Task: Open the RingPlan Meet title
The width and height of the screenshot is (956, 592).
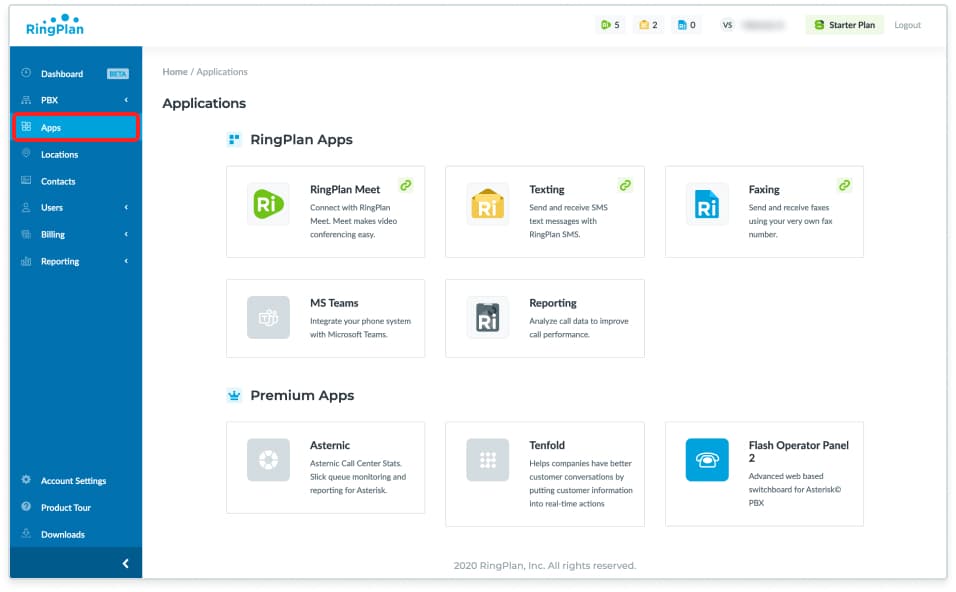Action: pyautogui.click(x=345, y=190)
